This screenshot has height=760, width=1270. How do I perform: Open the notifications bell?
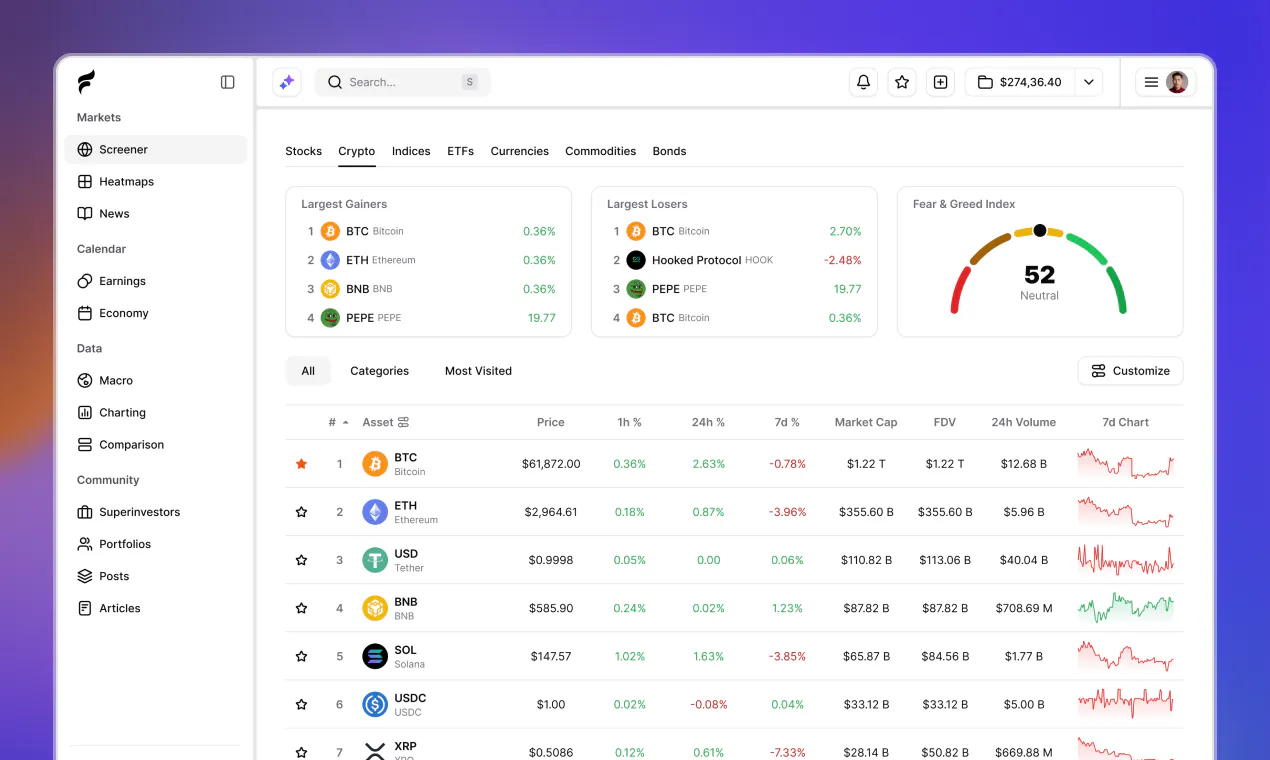tap(863, 82)
